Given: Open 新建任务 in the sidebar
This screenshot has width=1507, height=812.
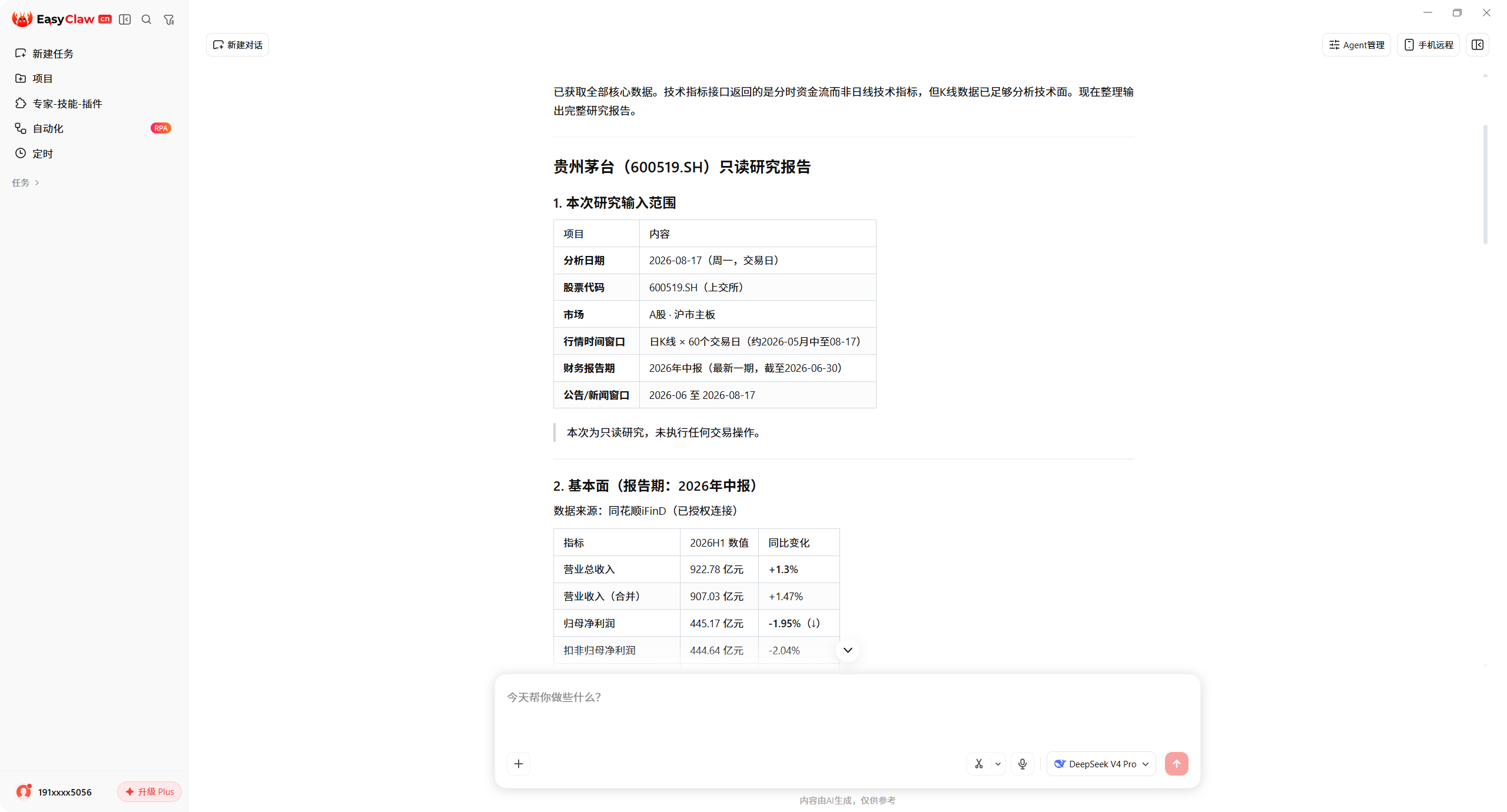Looking at the screenshot, I should [93, 54].
